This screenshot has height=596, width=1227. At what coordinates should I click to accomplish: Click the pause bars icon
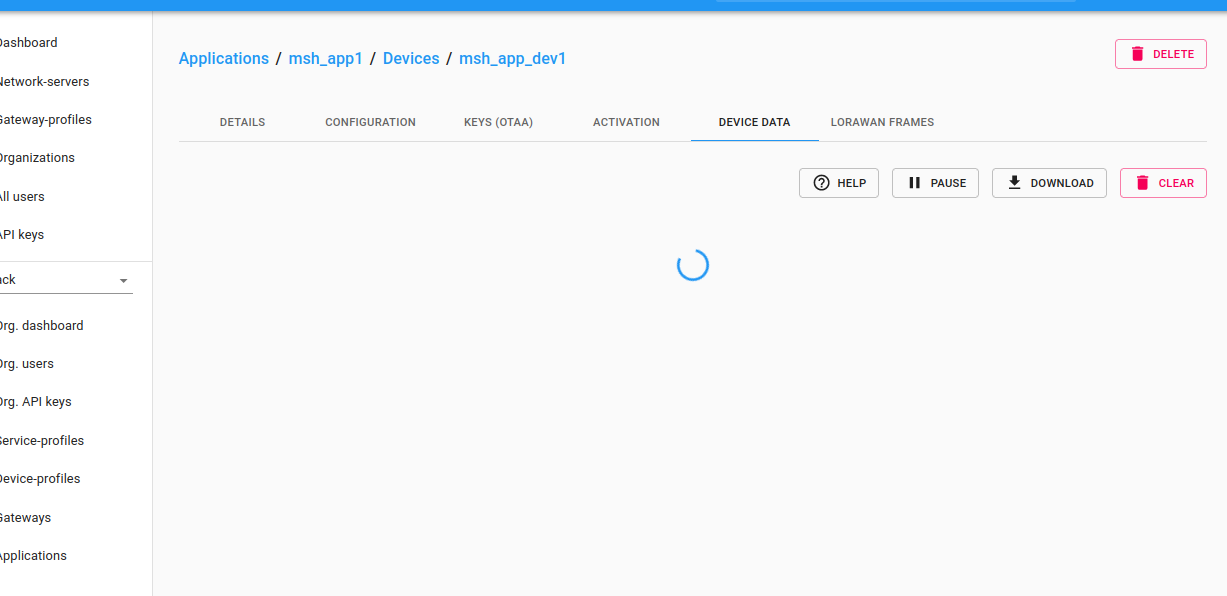[914, 183]
